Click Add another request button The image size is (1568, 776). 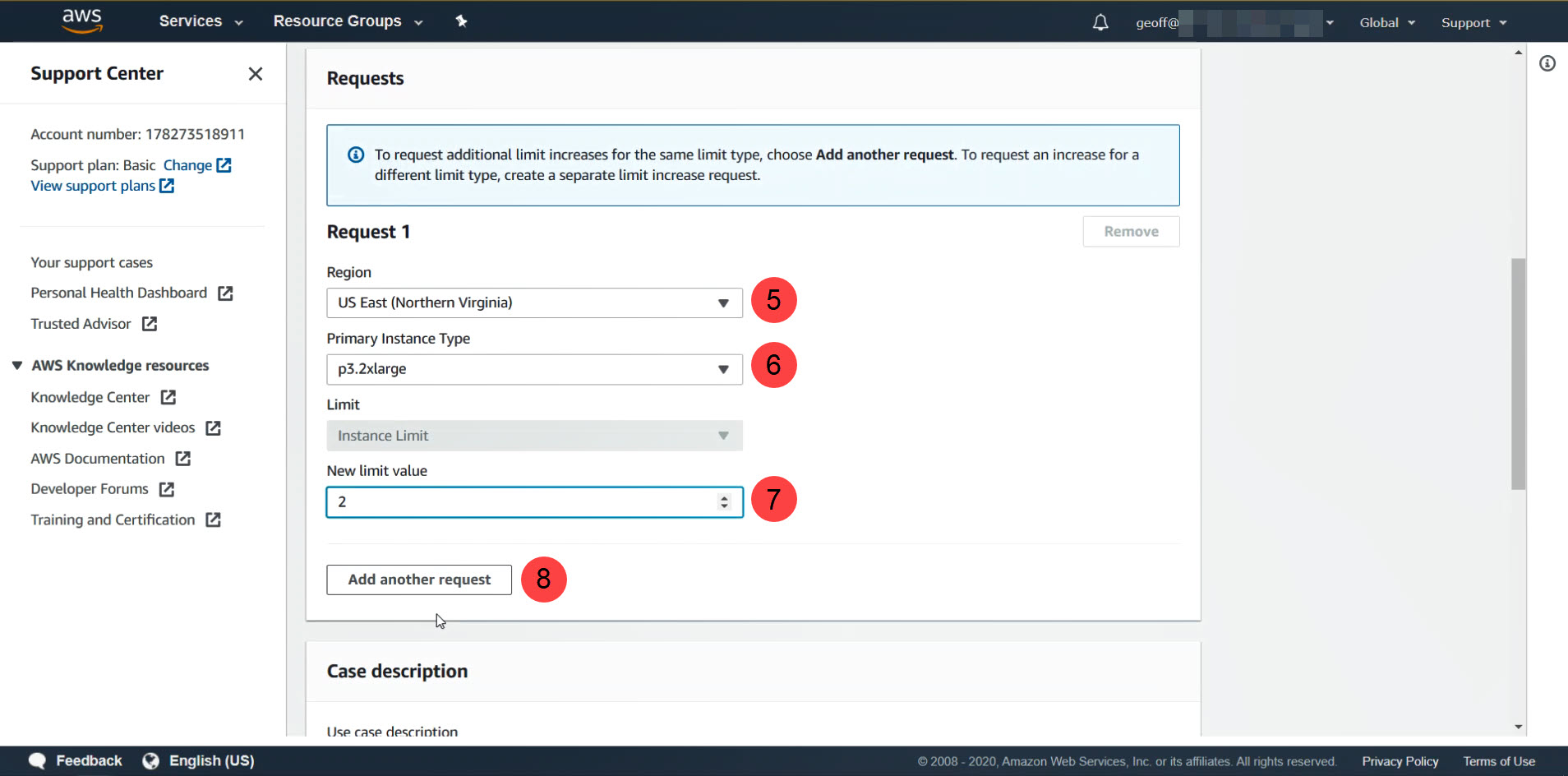[x=419, y=580]
